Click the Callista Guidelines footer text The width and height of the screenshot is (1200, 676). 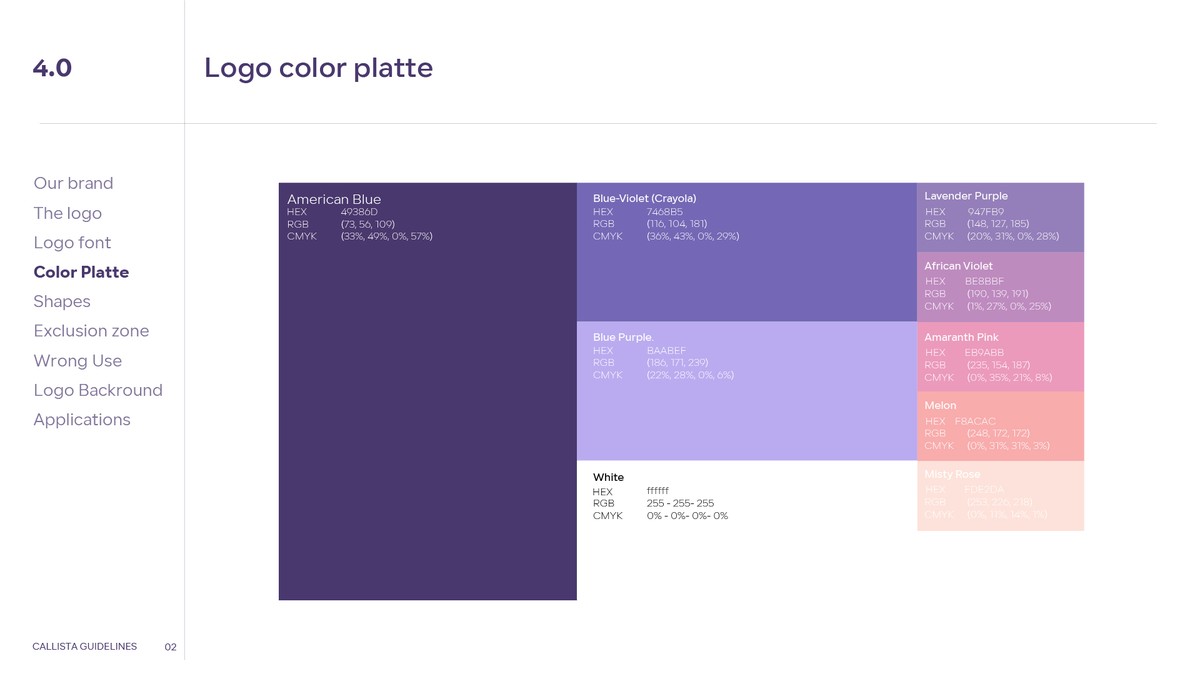pos(85,647)
